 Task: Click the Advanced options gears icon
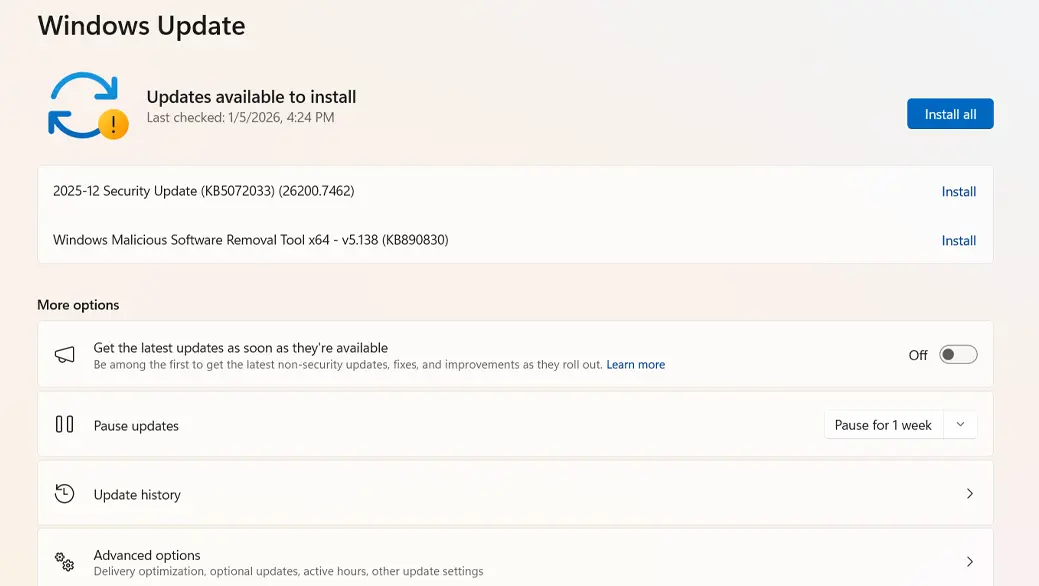(65, 561)
